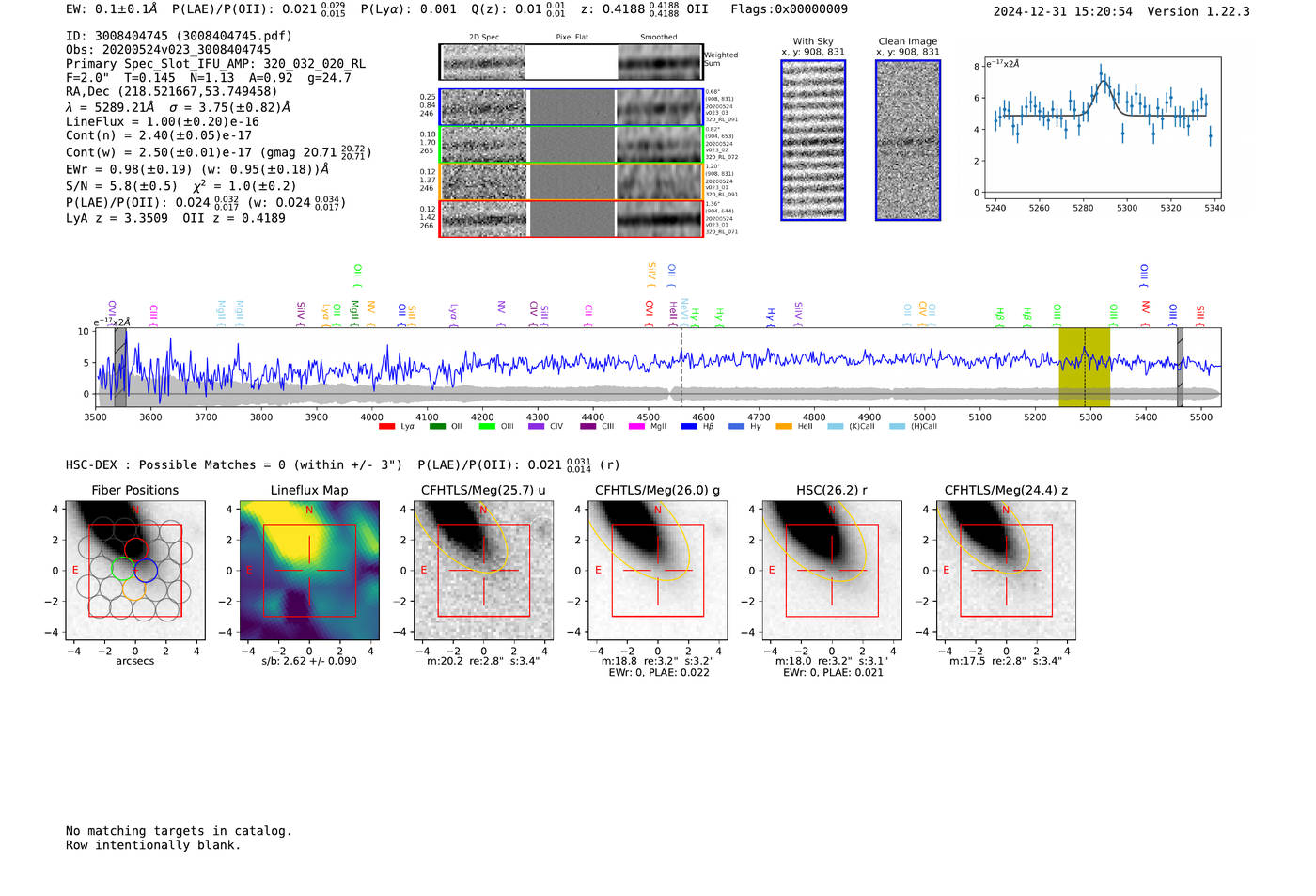Click the red fiber circle in Fiber Positions
The height and width of the screenshot is (896, 1316).
tap(135, 550)
